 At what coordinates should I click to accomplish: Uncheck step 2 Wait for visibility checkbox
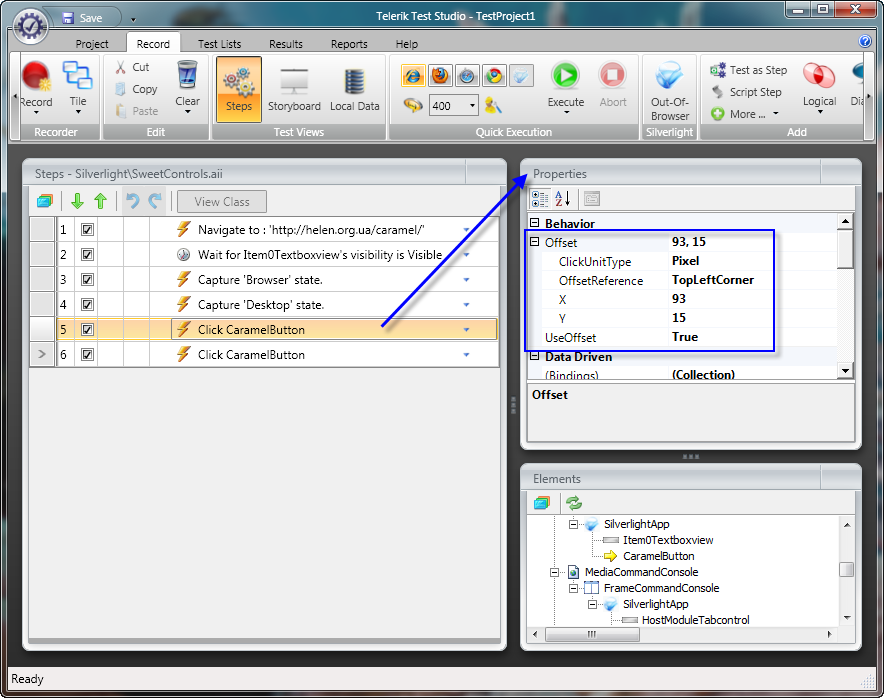[x=87, y=255]
